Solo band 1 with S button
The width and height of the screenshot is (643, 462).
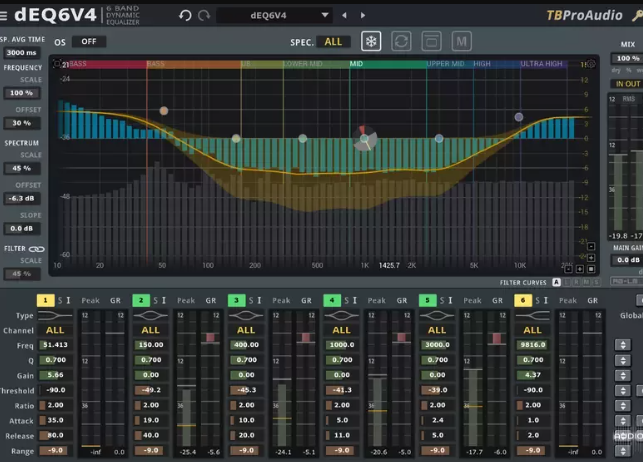[x=60, y=300]
